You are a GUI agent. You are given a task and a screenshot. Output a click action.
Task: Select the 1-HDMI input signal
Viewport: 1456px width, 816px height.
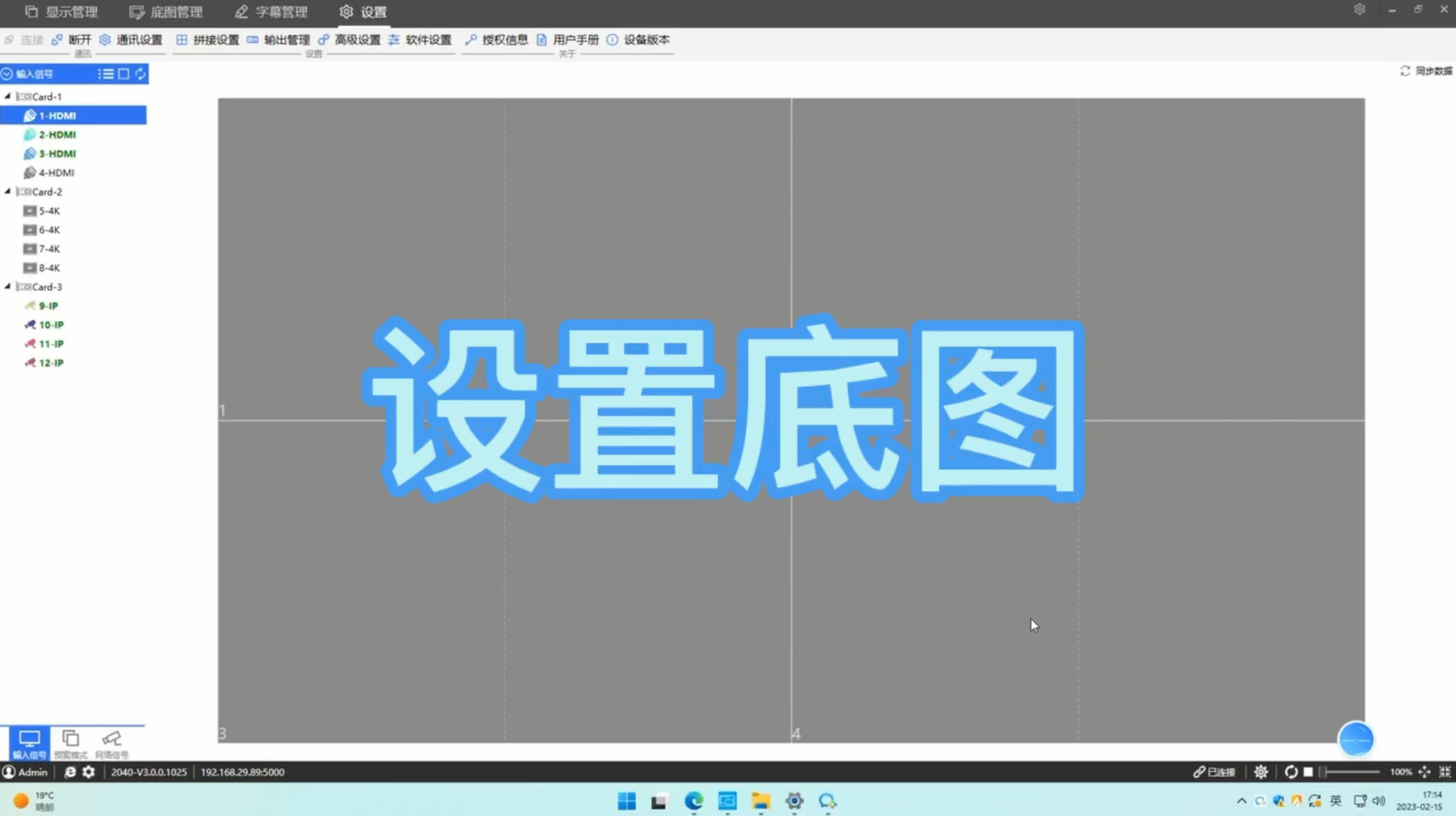point(73,115)
